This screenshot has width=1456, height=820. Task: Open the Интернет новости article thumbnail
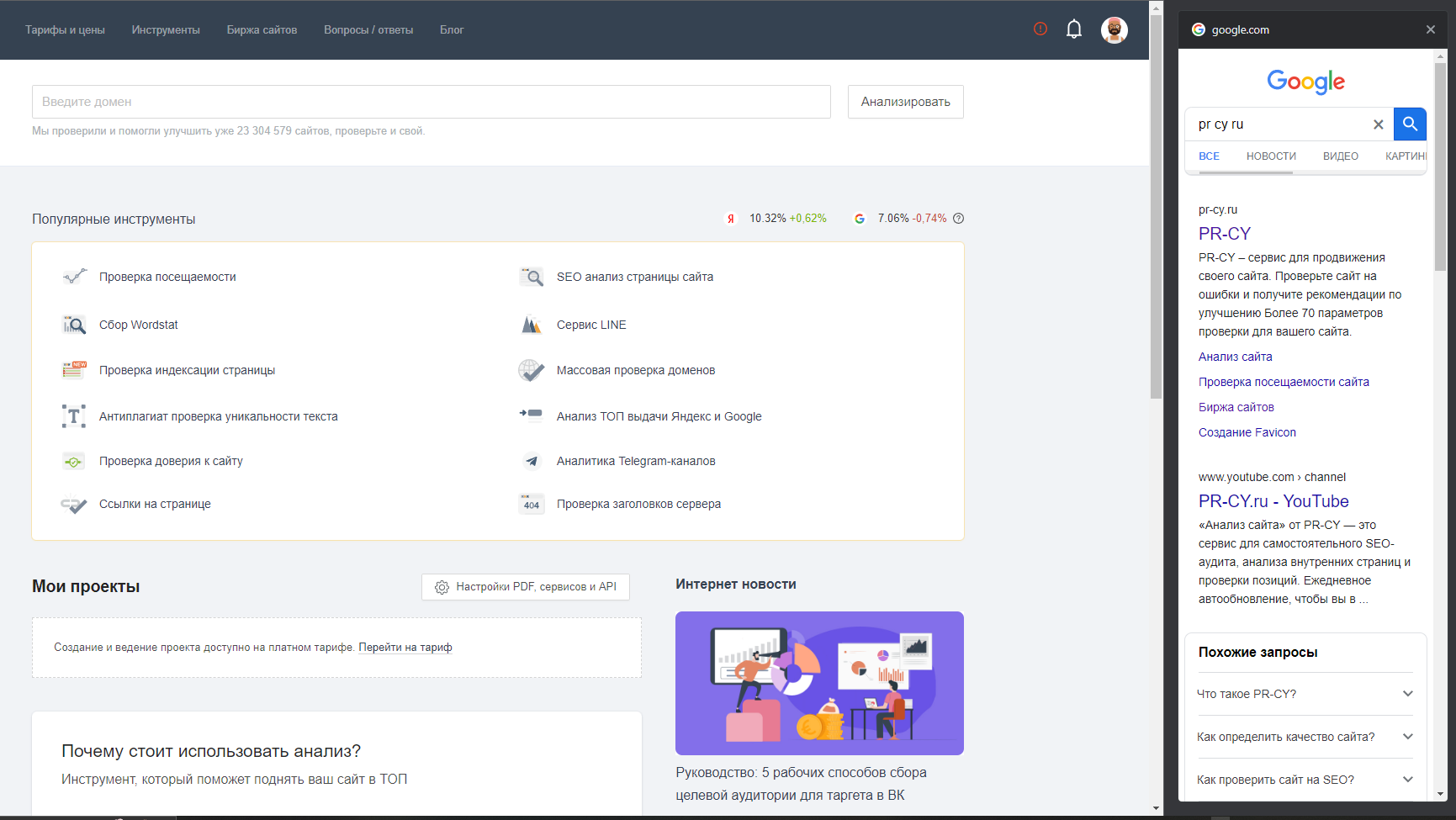(x=819, y=683)
